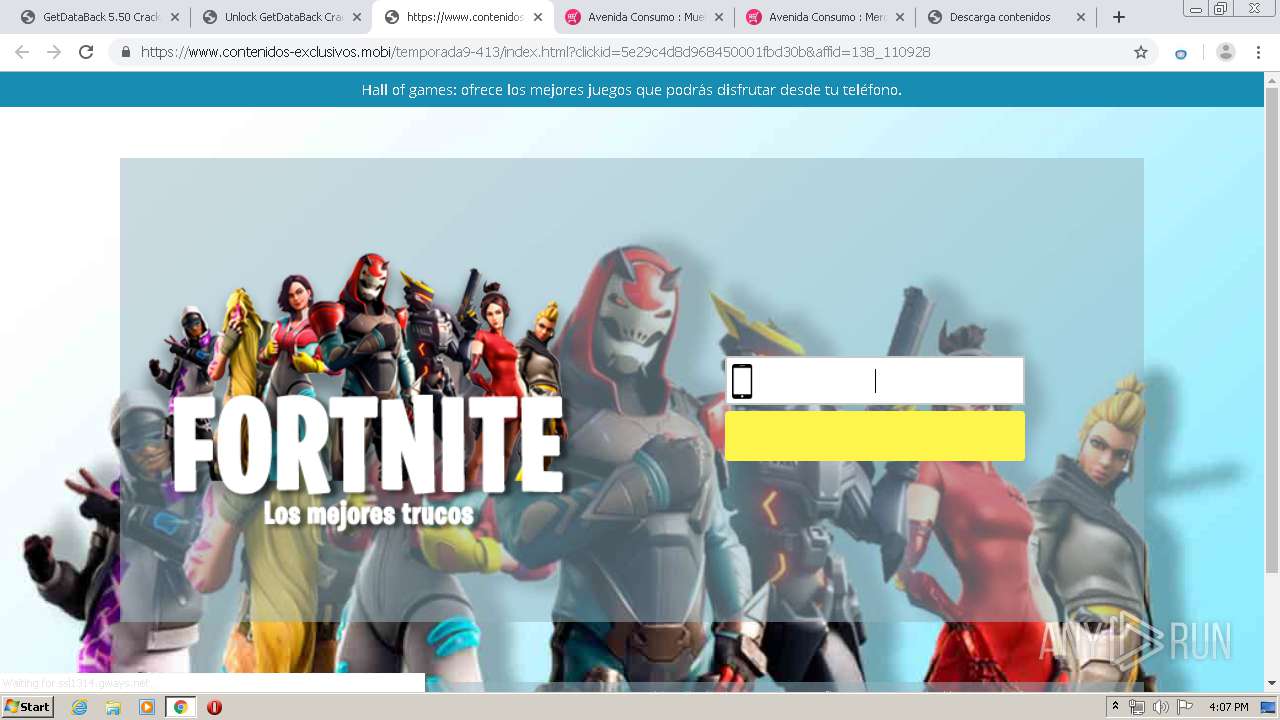Image resolution: width=1280 pixels, height=720 pixels.
Task: Select Chrome in the taskbar
Action: click(181, 707)
